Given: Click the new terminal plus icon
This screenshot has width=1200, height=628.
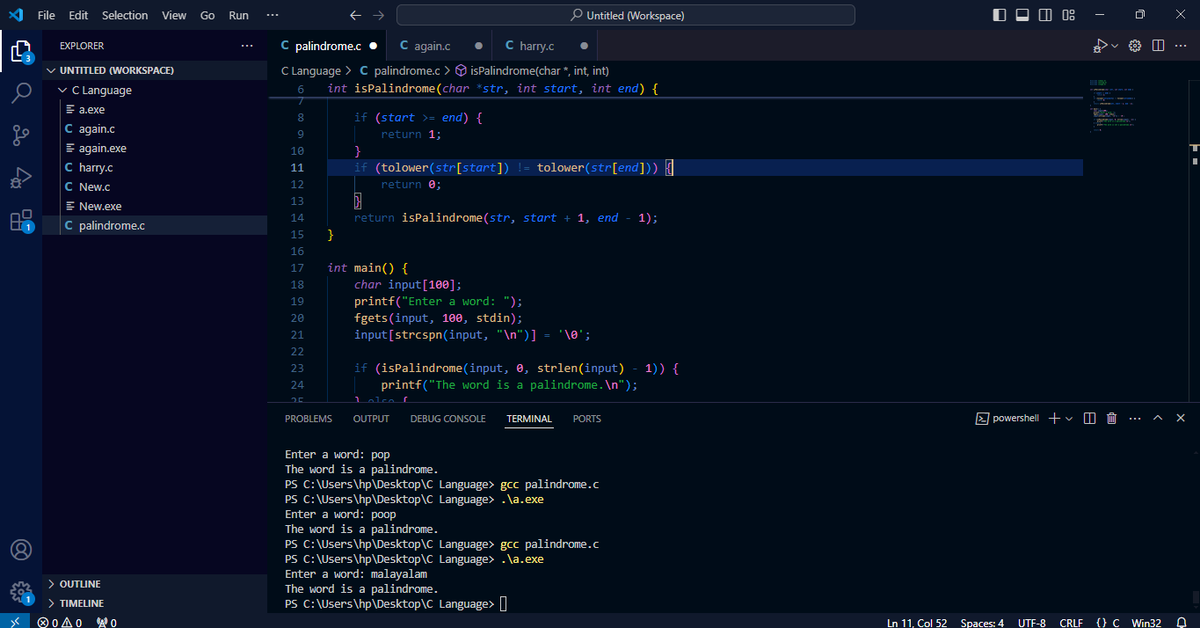Looking at the screenshot, I should tap(1054, 418).
